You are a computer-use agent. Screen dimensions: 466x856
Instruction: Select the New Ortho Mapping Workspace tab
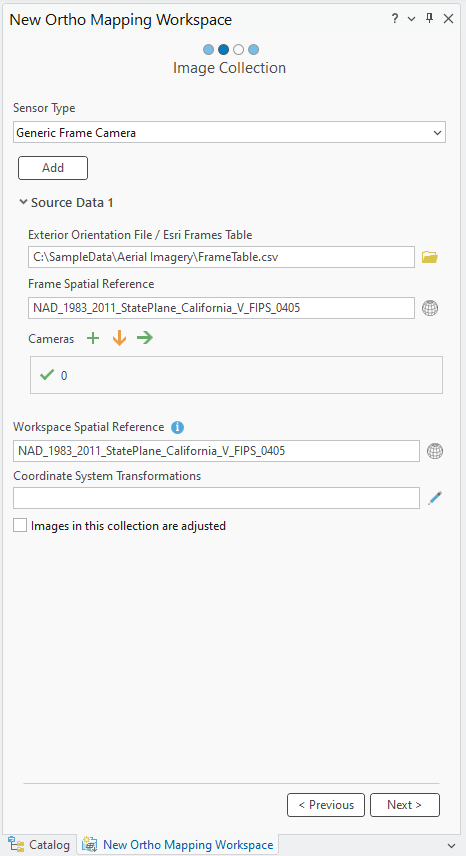tap(179, 845)
